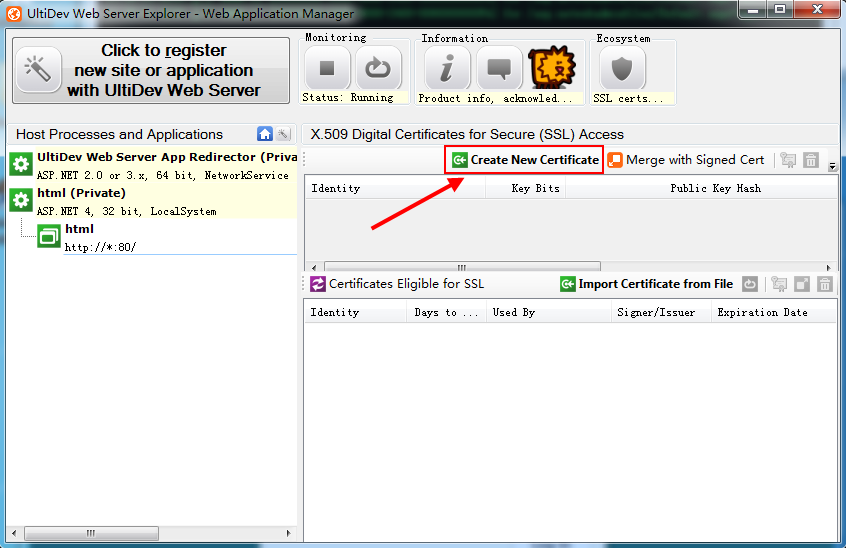This screenshot has width=846, height=548.
Task: Open SSL certs via the shield icon
Action: (x=622, y=68)
